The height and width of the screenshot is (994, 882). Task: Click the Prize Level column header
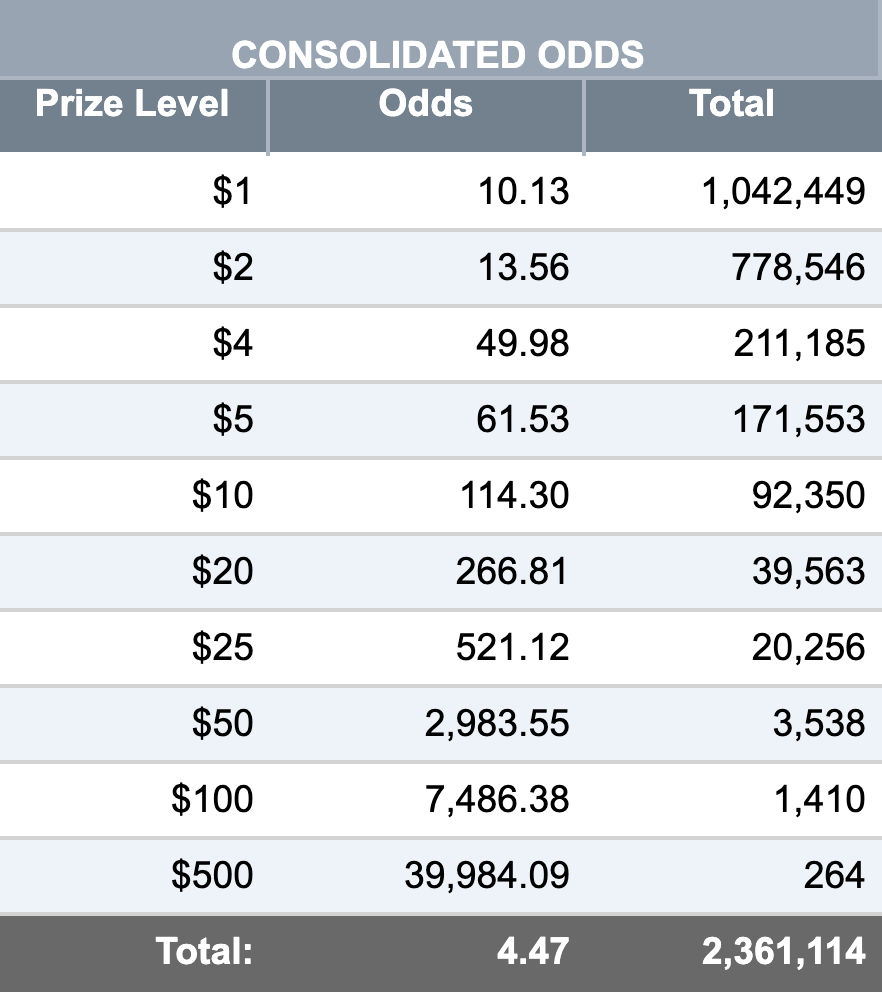pyautogui.click(x=132, y=103)
